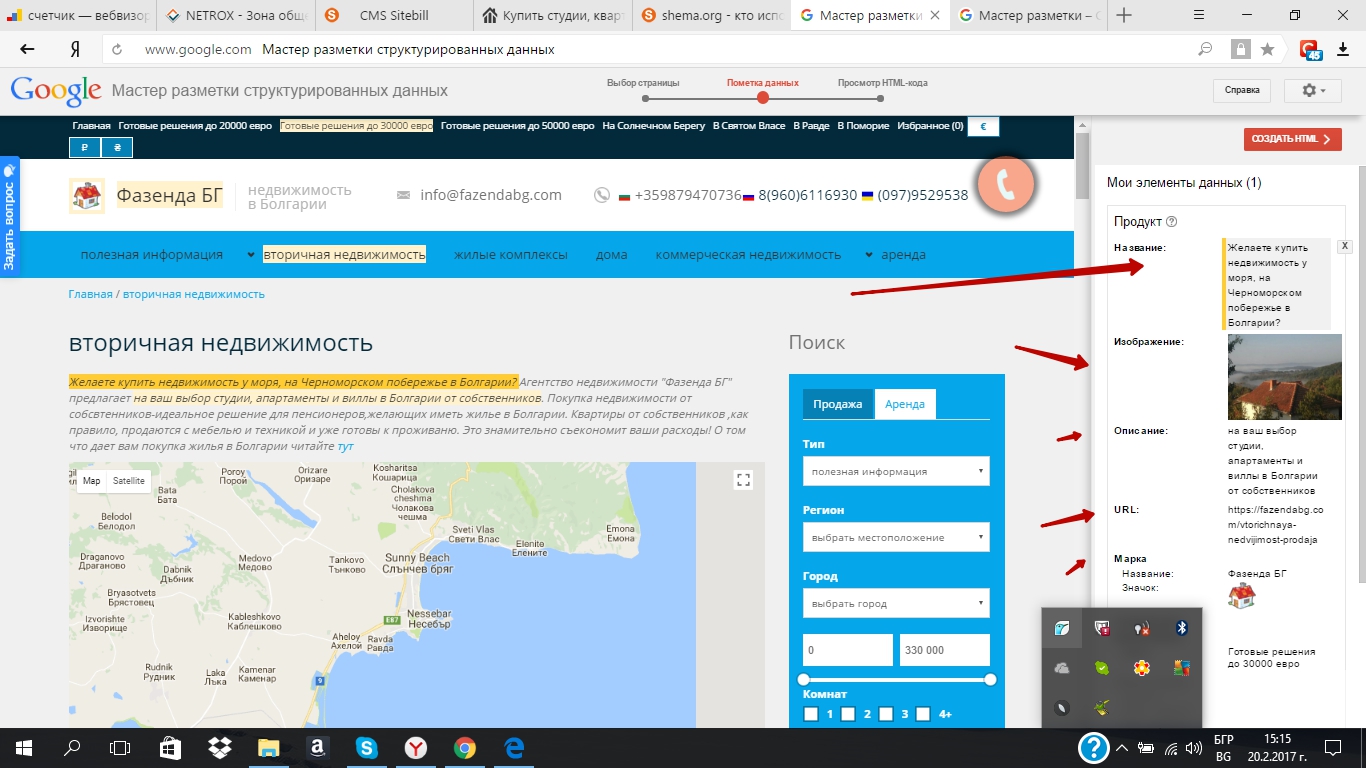
Task: Open Google Chrome from the taskbar
Action: 465,747
